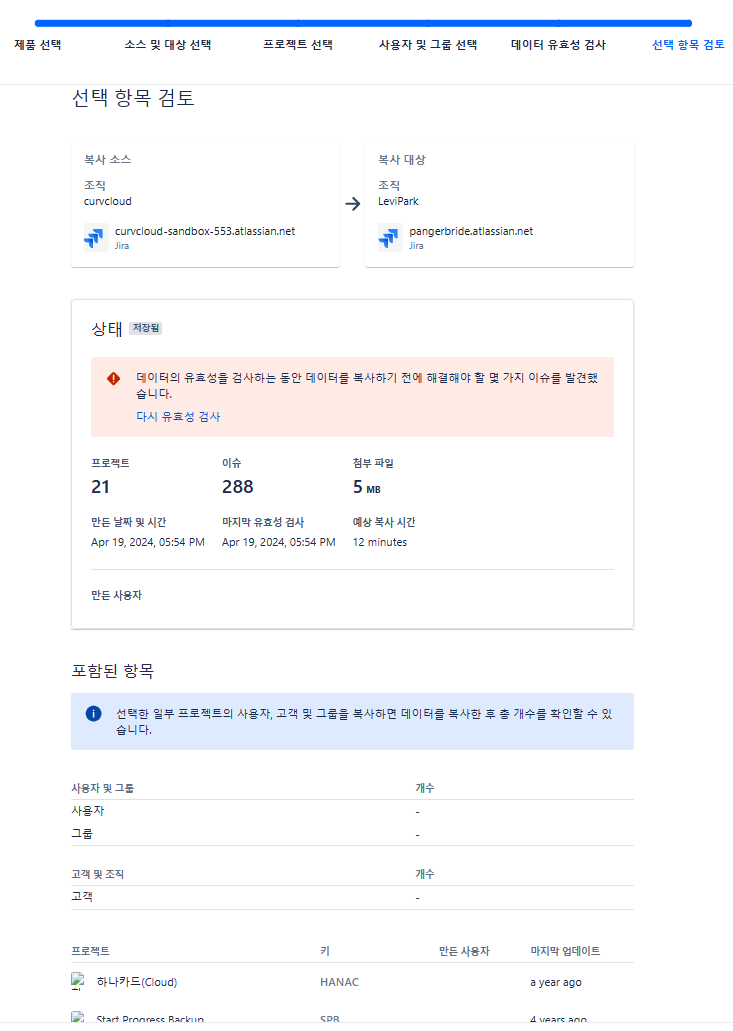733x1031 pixels.
Task: Select the 데이터 유효성 검사 step
Action: [x=558, y=45]
